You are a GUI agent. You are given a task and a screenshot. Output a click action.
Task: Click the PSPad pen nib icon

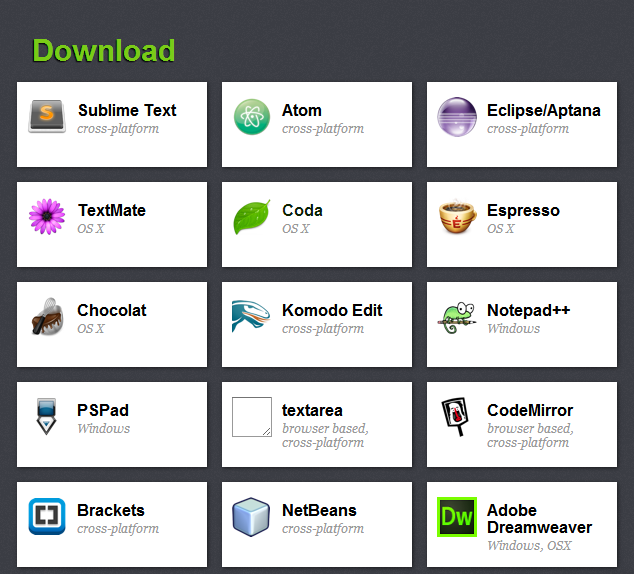coord(46,416)
